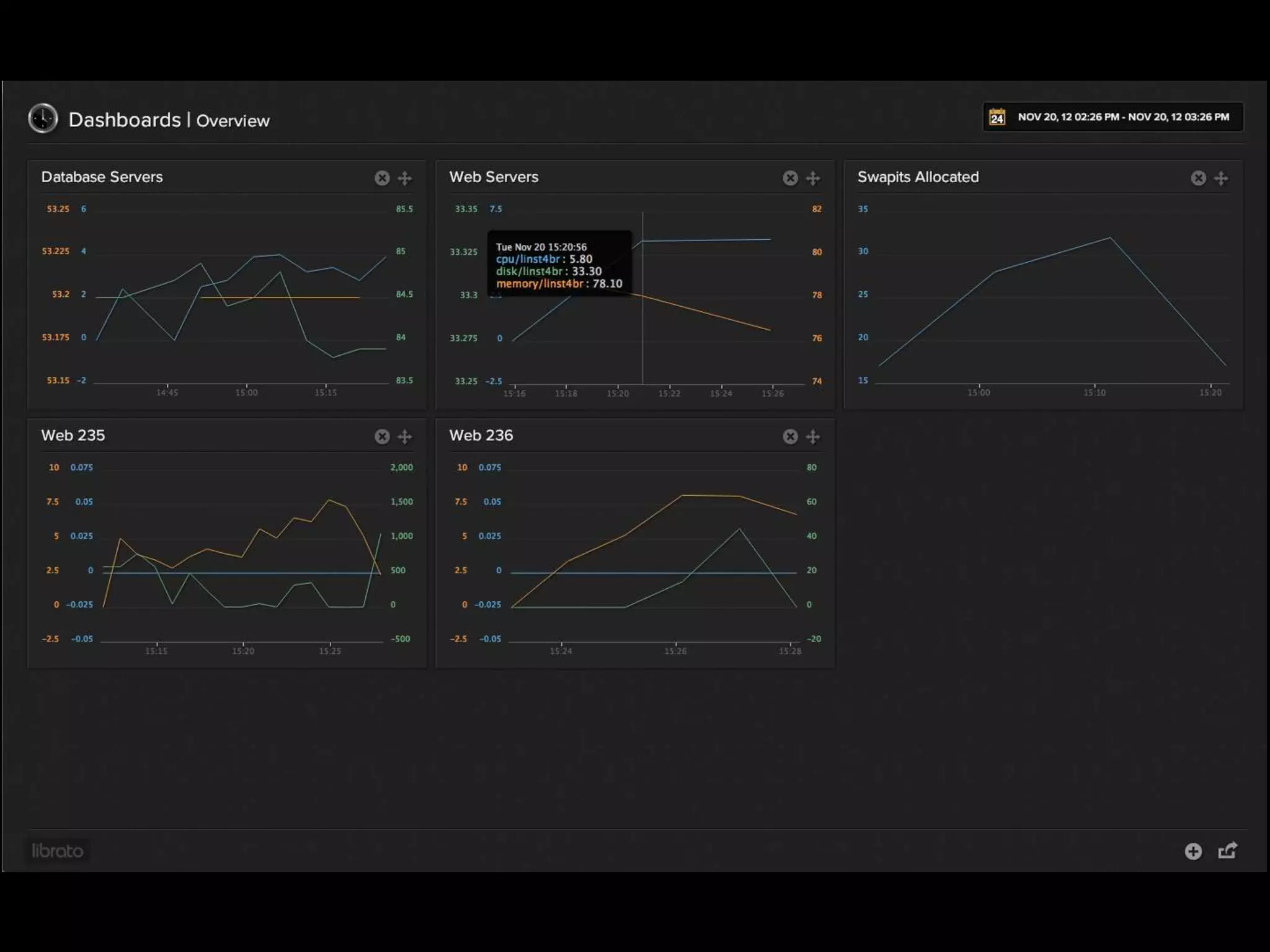Close the Web 235 chart panel

(x=382, y=437)
